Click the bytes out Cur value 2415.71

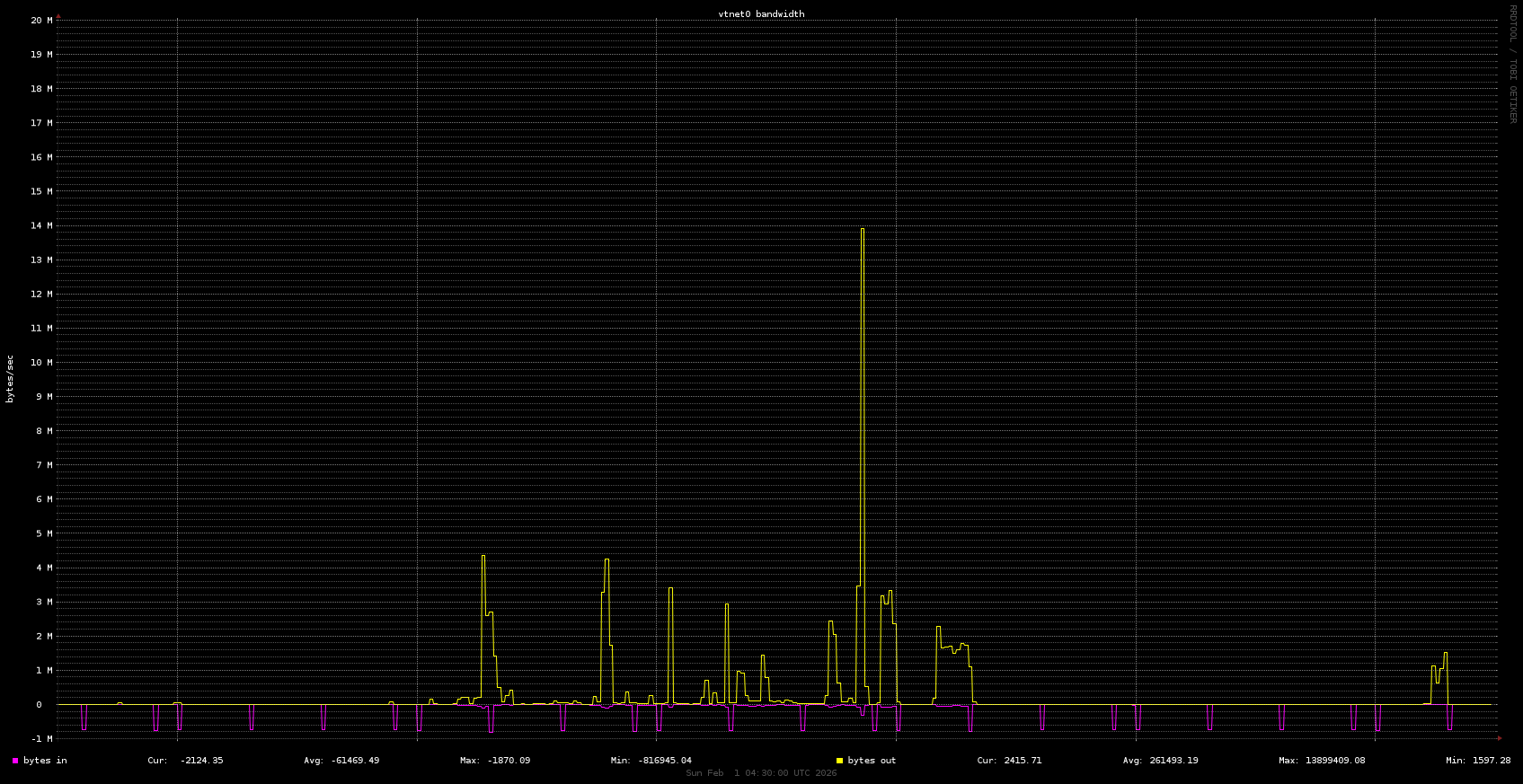click(x=1020, y=761)
